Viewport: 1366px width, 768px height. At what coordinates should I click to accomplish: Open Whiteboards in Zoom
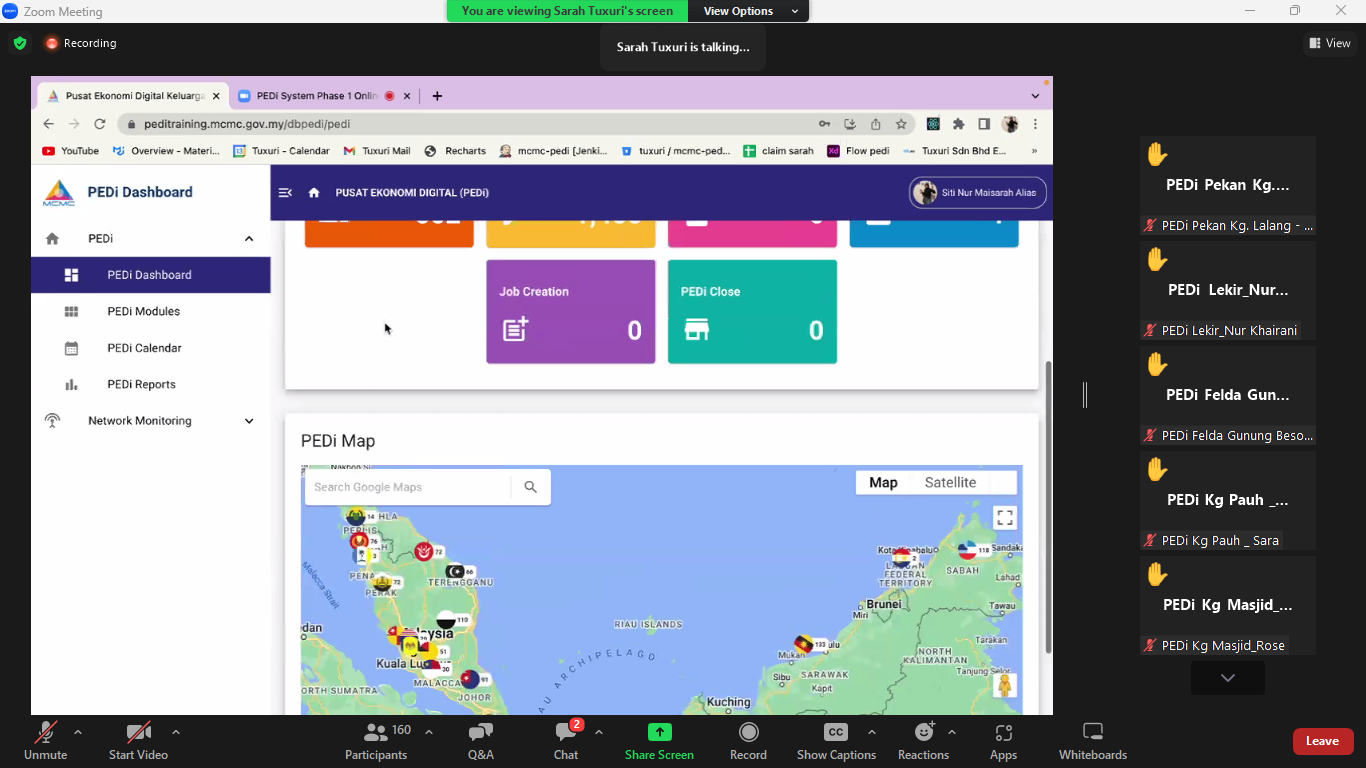(x=1093, y=742)
